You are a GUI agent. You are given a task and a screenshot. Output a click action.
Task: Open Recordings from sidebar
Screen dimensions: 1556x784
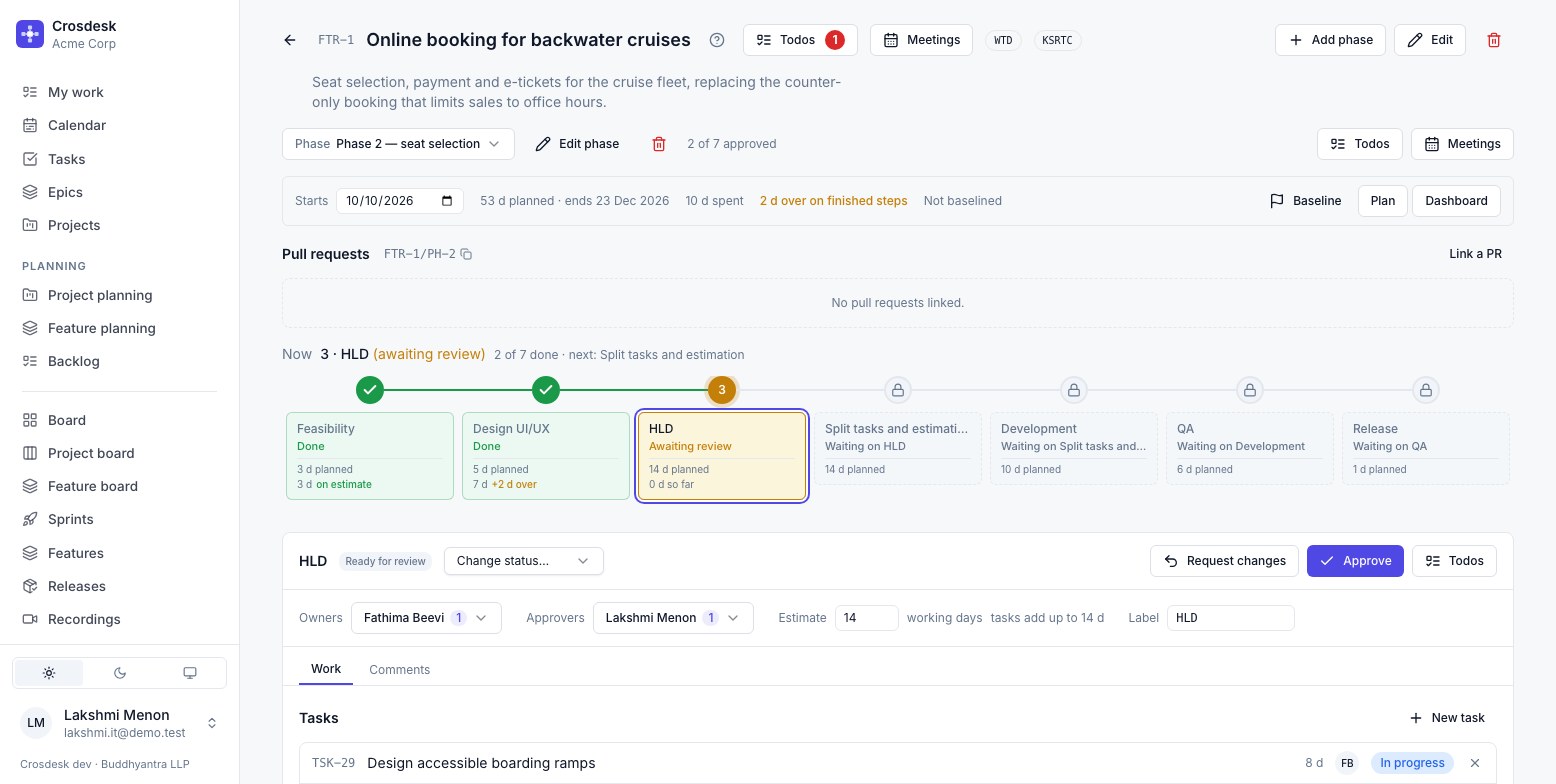pos(119,619)
